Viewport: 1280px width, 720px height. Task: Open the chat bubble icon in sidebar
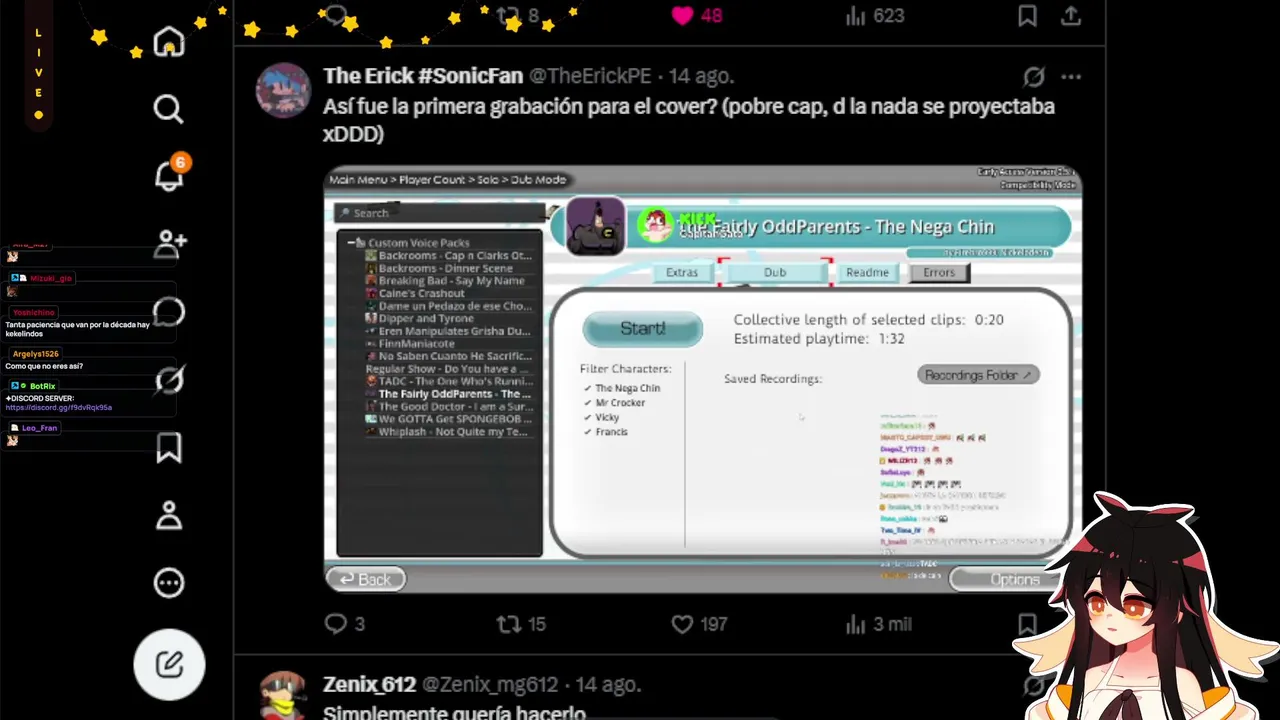169,312
